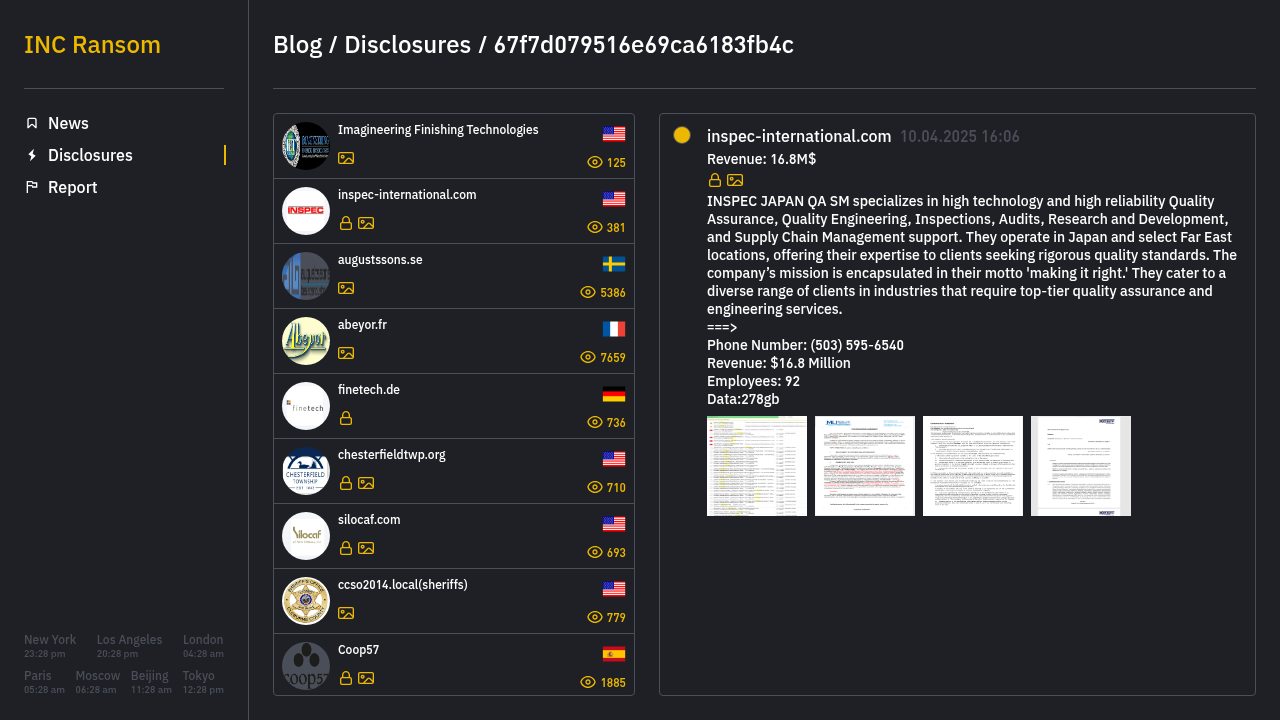Image resolution: width=1280 pixels, height=720 pixels.
Task: Click the phone number (503) 595-6540
Action: coord(857,345)
